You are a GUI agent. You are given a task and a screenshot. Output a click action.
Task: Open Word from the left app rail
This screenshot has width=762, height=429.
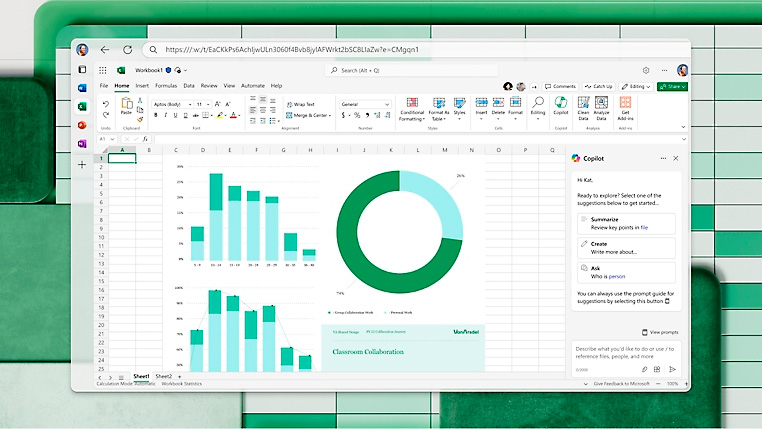tap(82, 88)
